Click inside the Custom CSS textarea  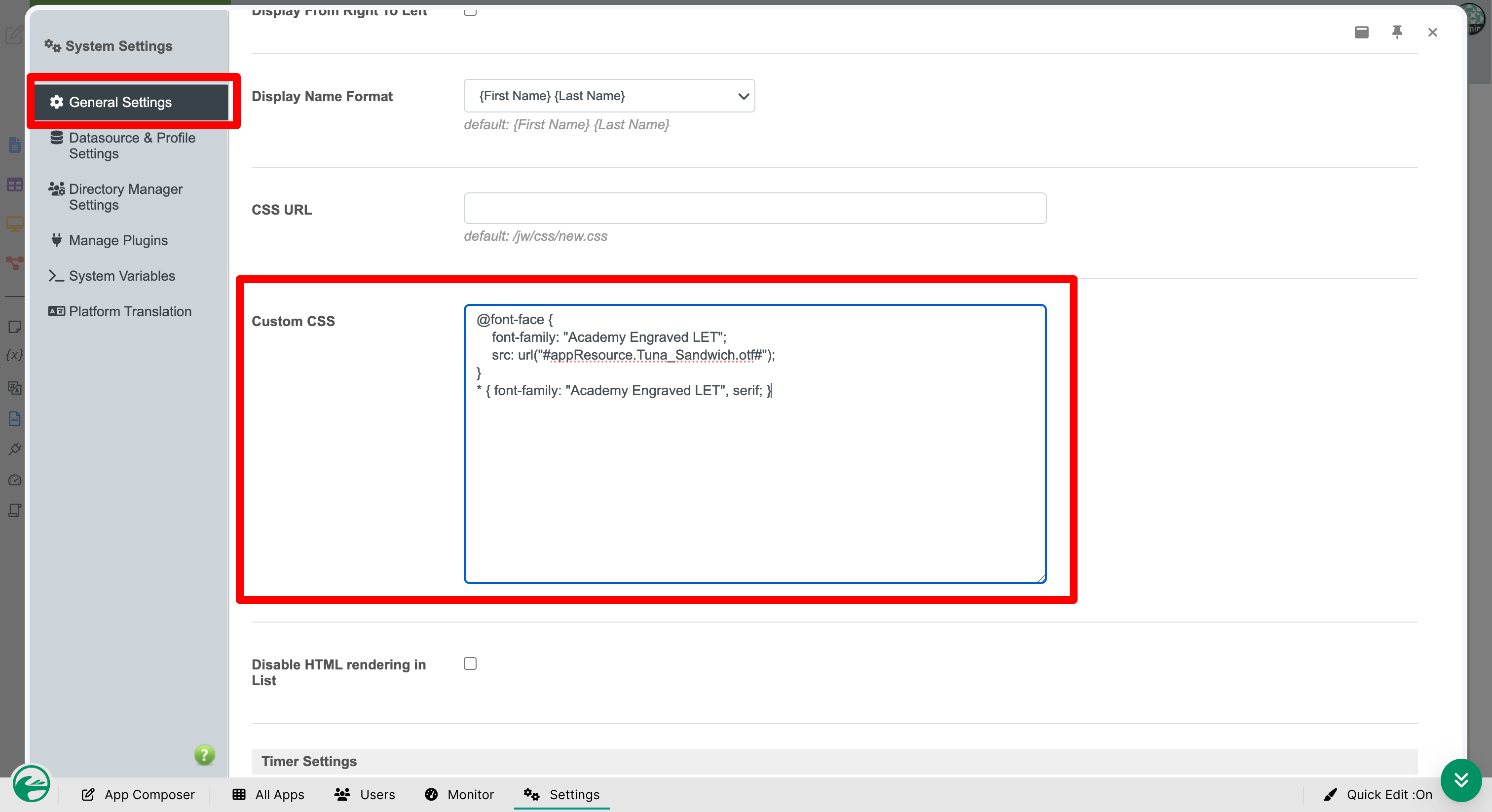coord(755,443)
